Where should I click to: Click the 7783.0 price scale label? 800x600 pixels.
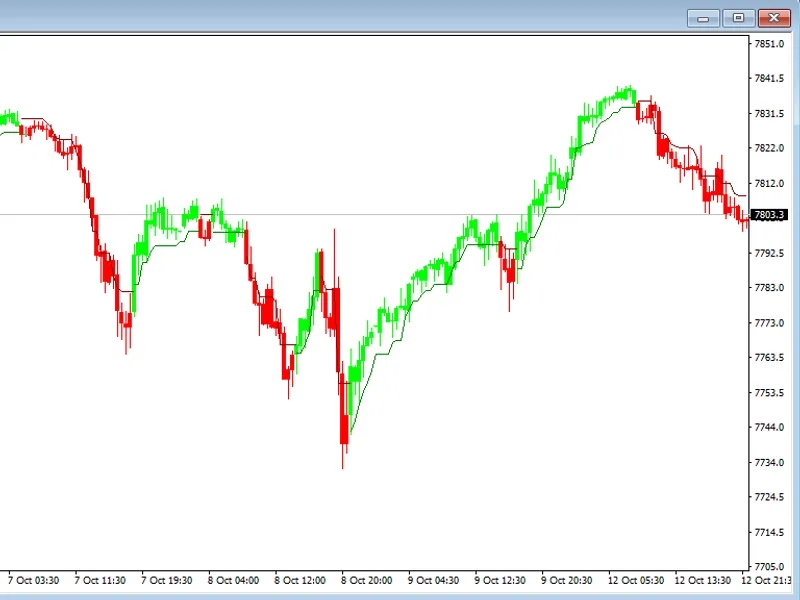click(x=769, y=288)
